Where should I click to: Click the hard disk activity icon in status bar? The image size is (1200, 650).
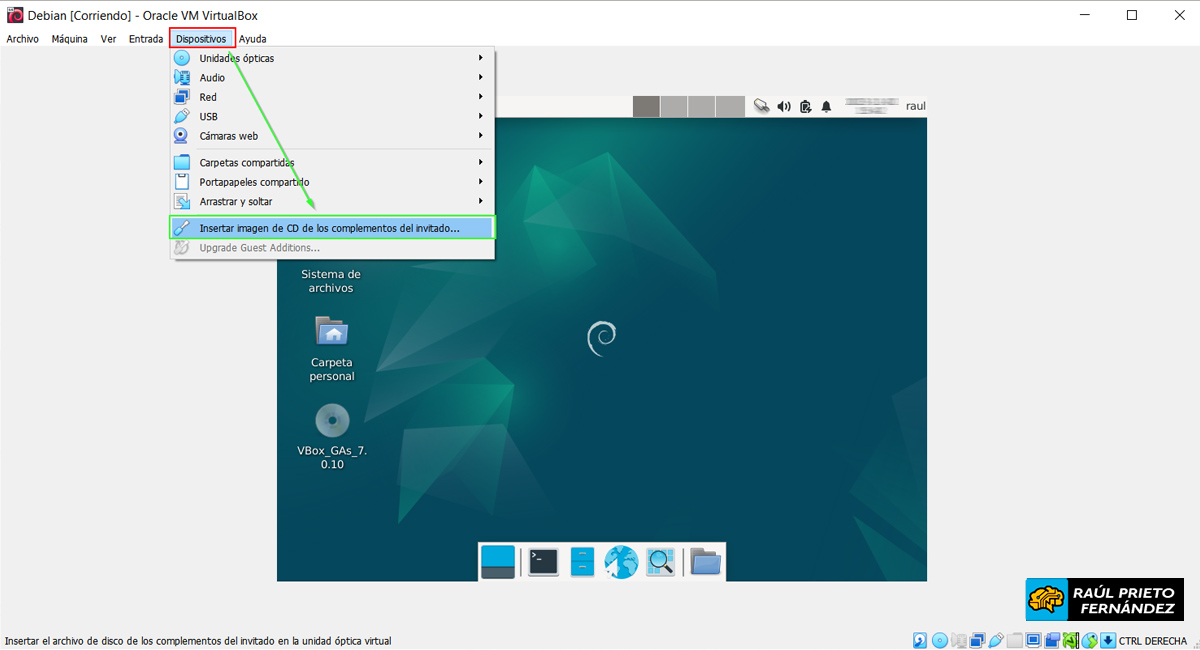click(919, 640)
